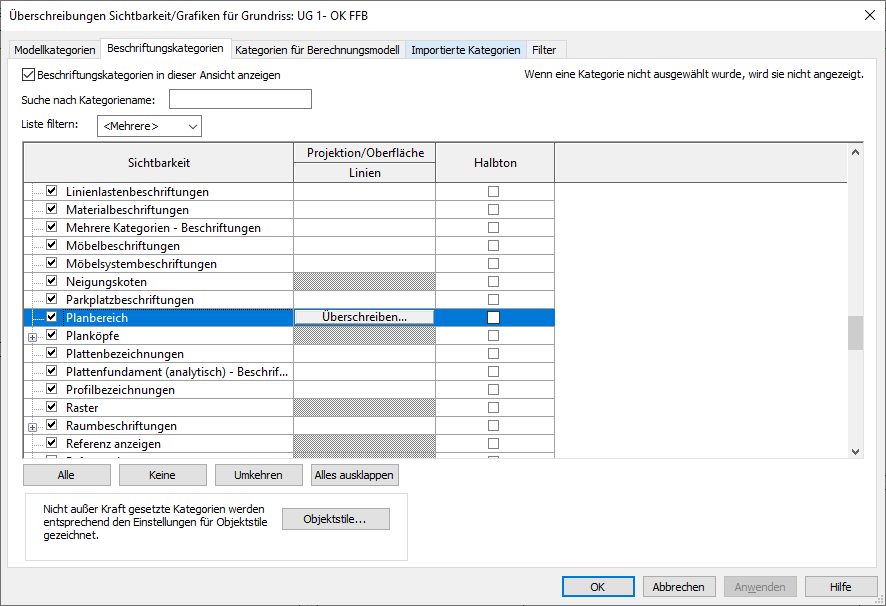Confirm the dialog with OK

coord(598,587)
